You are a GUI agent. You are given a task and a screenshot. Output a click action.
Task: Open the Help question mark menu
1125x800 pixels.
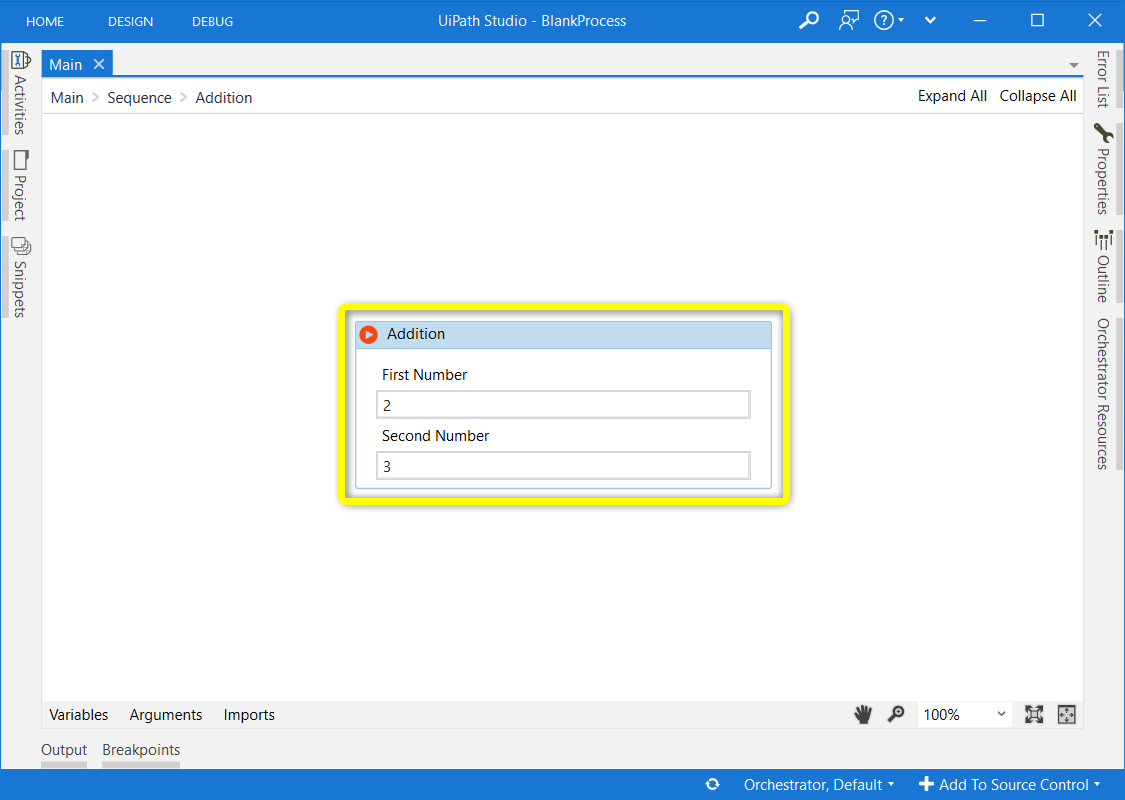[888, 20]
